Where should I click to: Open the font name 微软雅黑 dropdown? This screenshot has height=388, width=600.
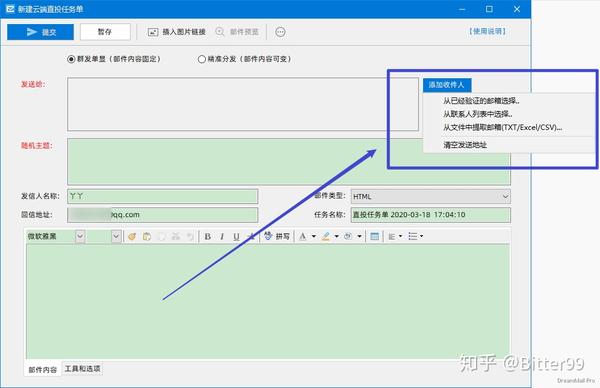pos(80,236)
